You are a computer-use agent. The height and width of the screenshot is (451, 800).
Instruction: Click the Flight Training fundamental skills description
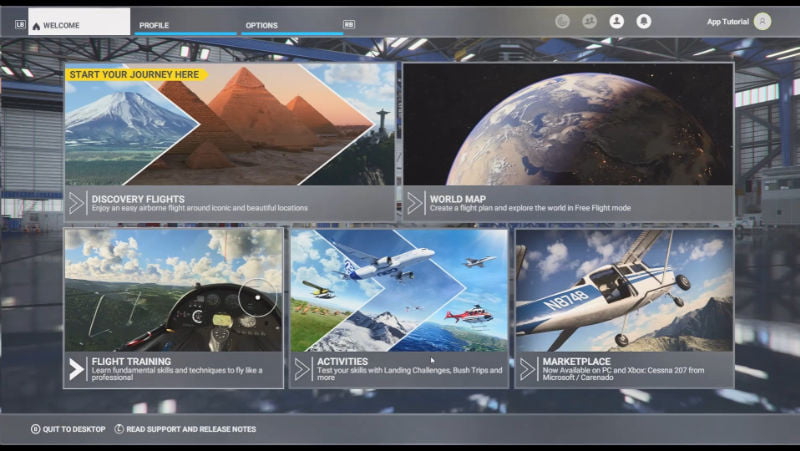[x=177, y=373]
